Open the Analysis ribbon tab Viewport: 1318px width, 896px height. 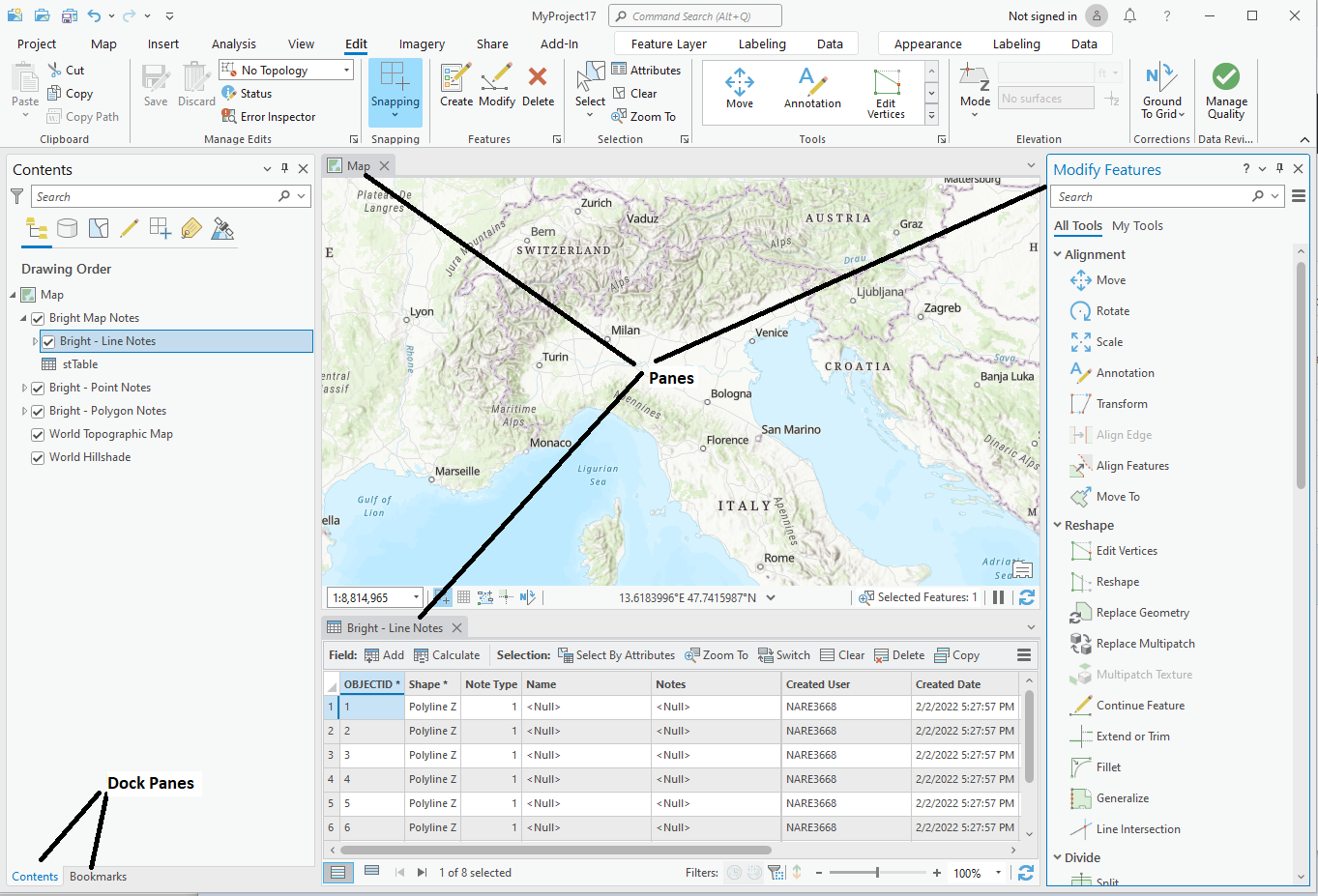coord(233,44)
